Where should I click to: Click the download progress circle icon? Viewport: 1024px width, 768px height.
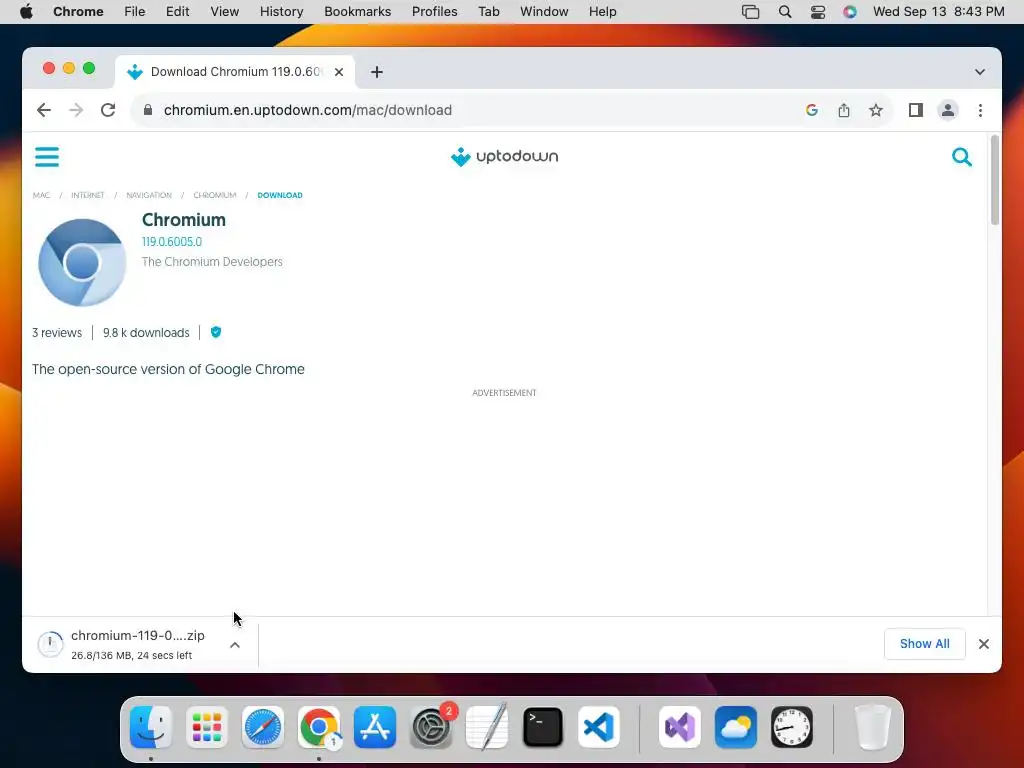pos(50,645)
